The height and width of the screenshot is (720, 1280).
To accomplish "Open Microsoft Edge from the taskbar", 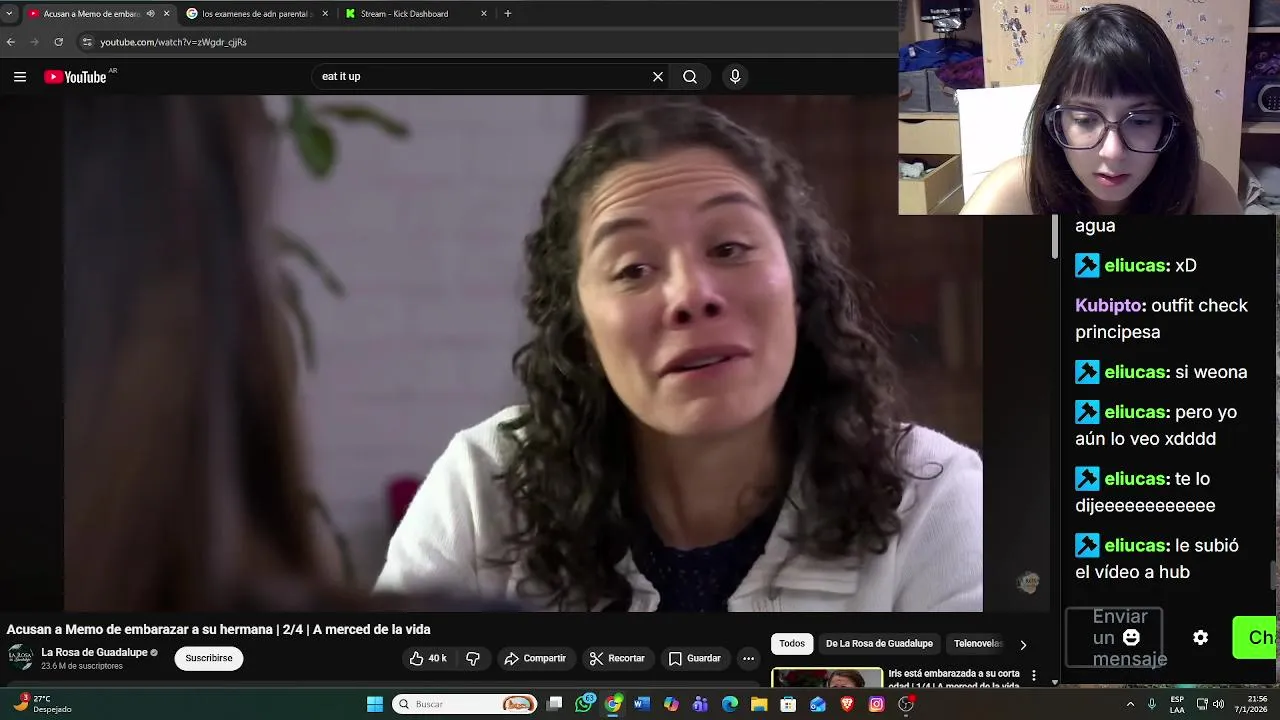I will [730, 704].
